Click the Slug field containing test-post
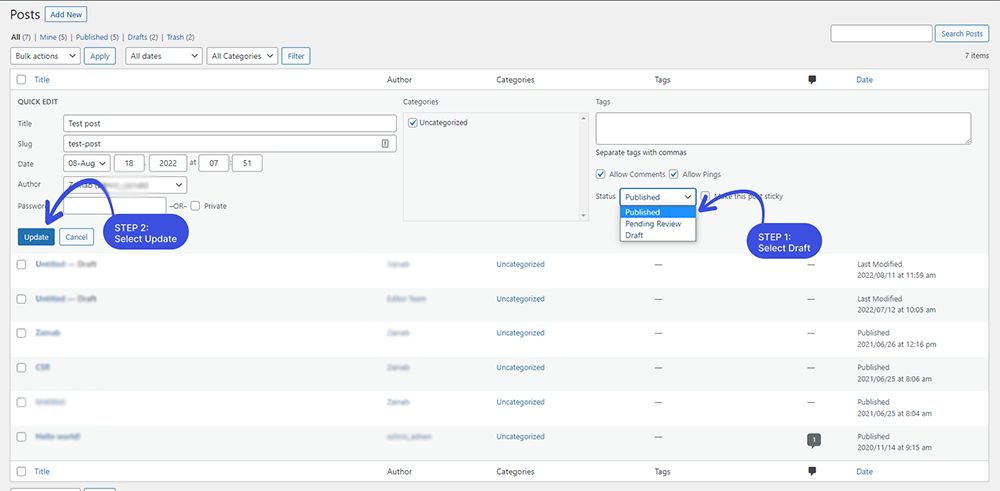The width and height of the screenshot is (1000, 491). click(x=230, y=143)
